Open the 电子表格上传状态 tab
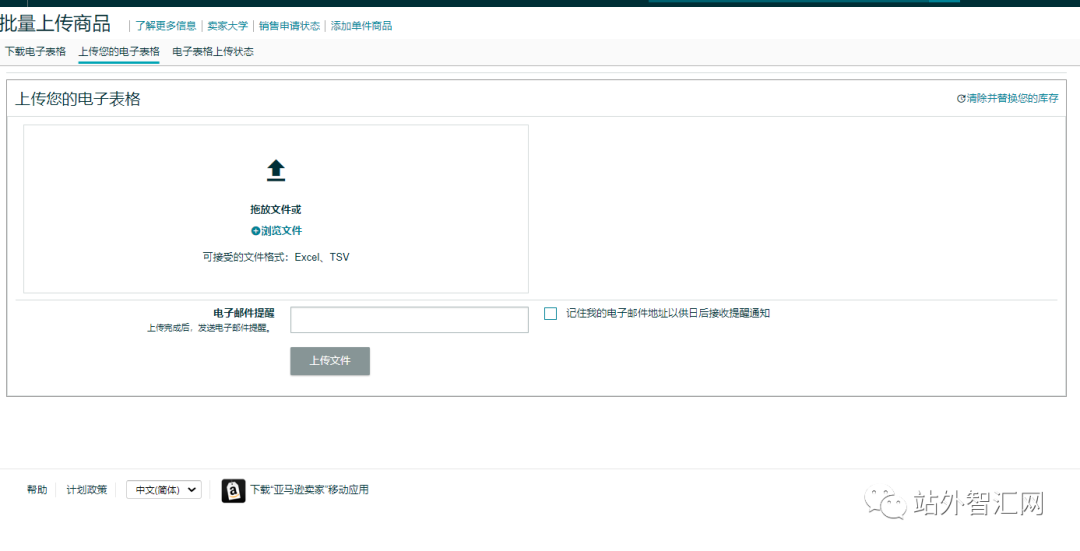 pyautogui.click(x=213, y=52)
